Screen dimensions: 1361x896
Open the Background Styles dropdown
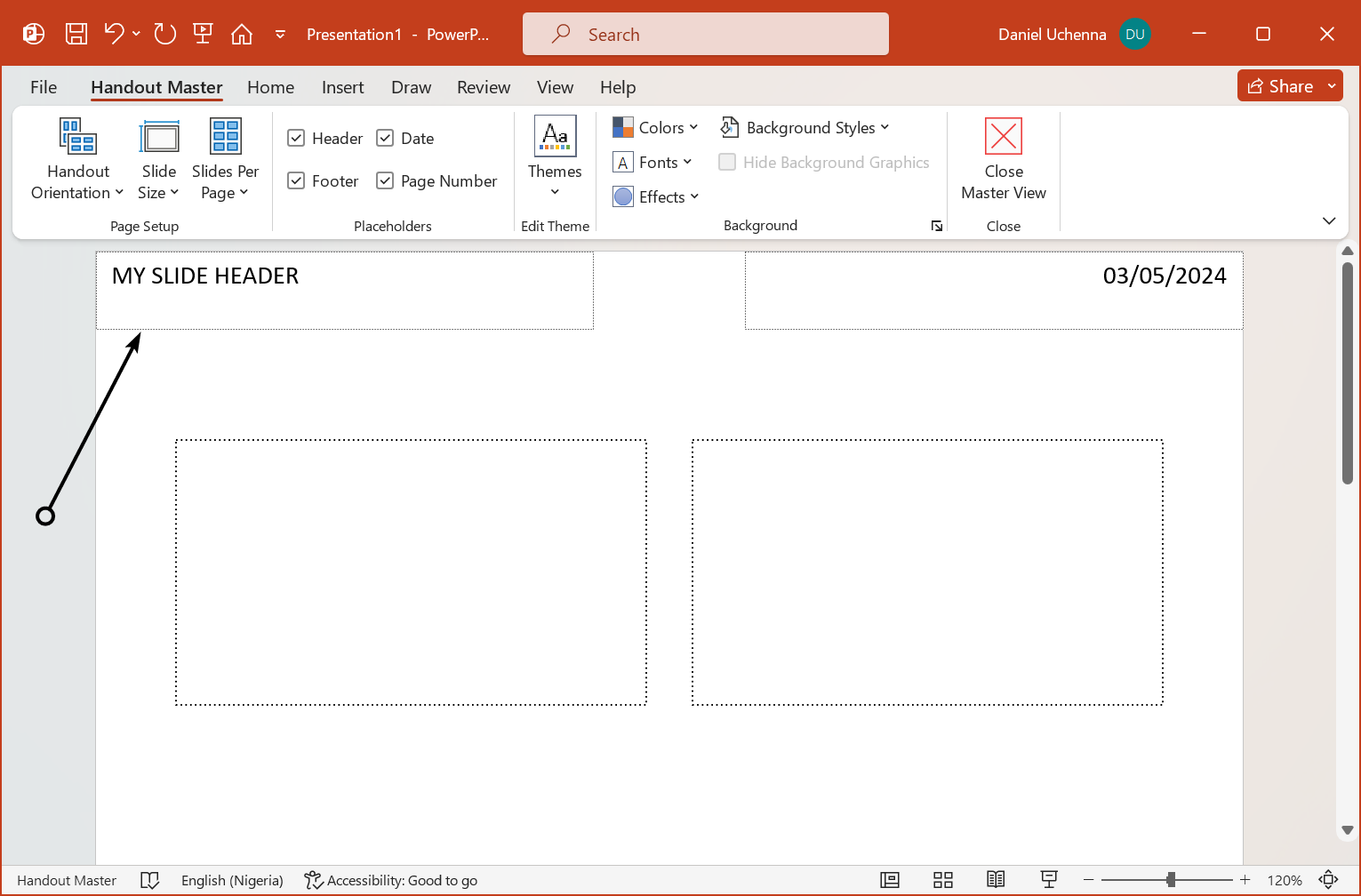coord(805,127)
